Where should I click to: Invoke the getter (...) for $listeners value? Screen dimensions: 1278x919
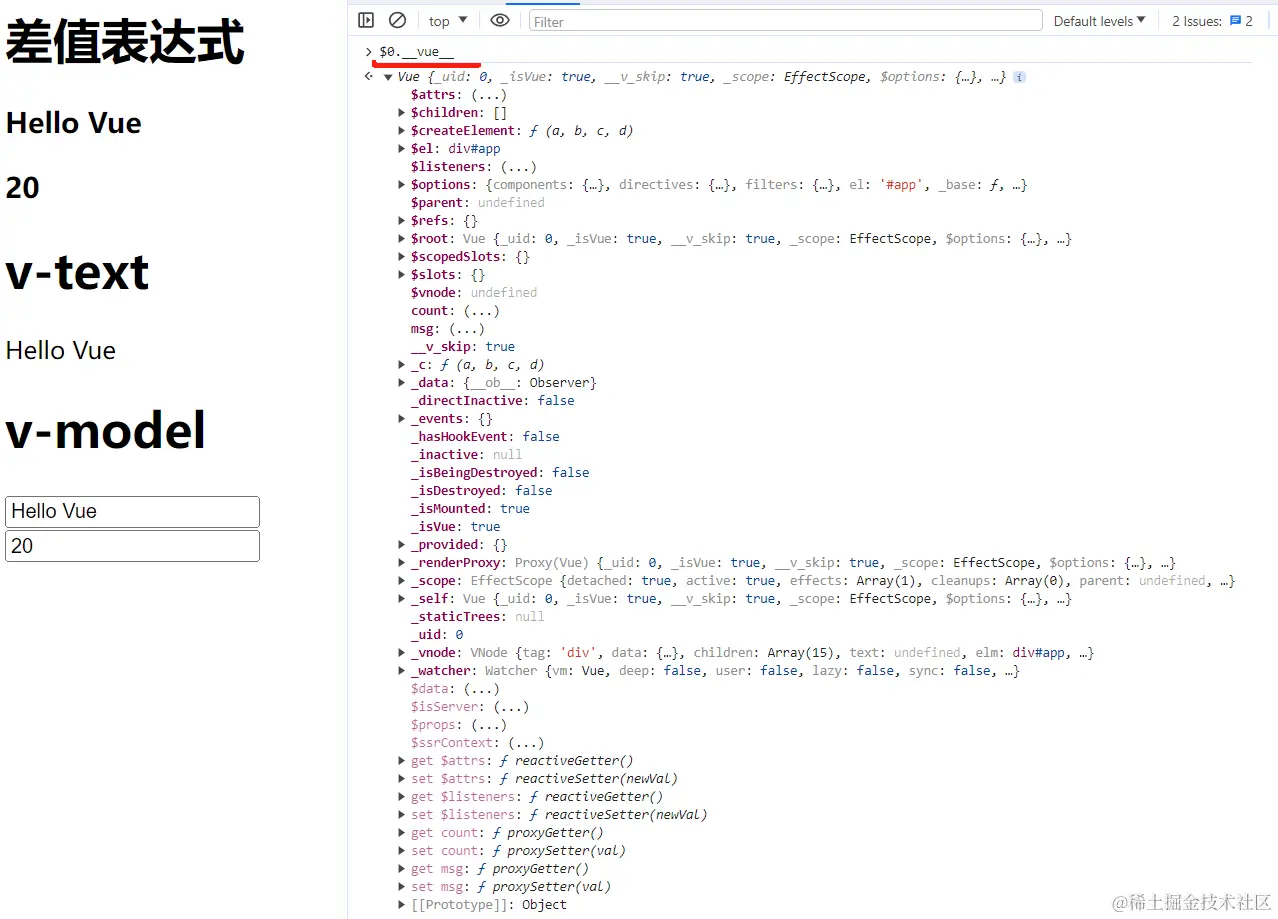pyautogui.click(x=518, y=167)
